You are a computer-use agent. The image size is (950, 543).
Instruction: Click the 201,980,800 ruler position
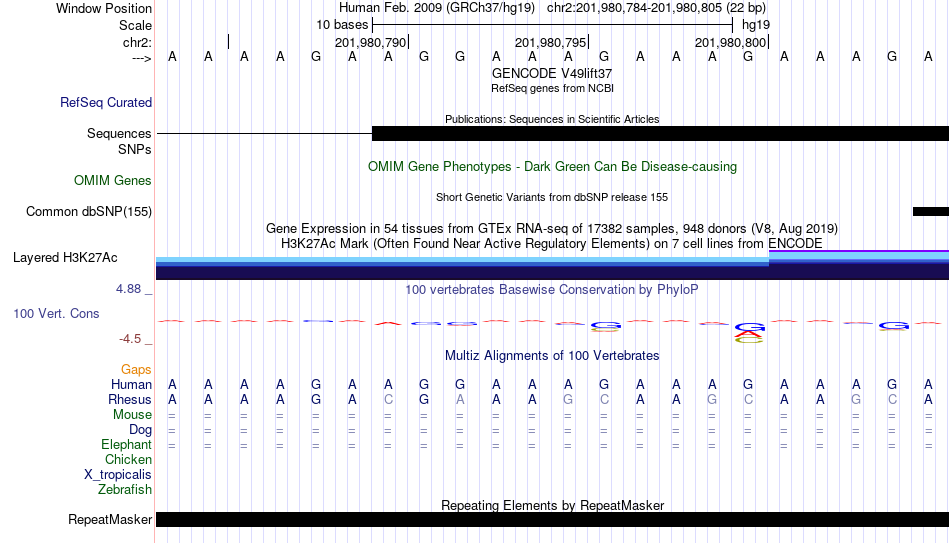click(730, 42)
